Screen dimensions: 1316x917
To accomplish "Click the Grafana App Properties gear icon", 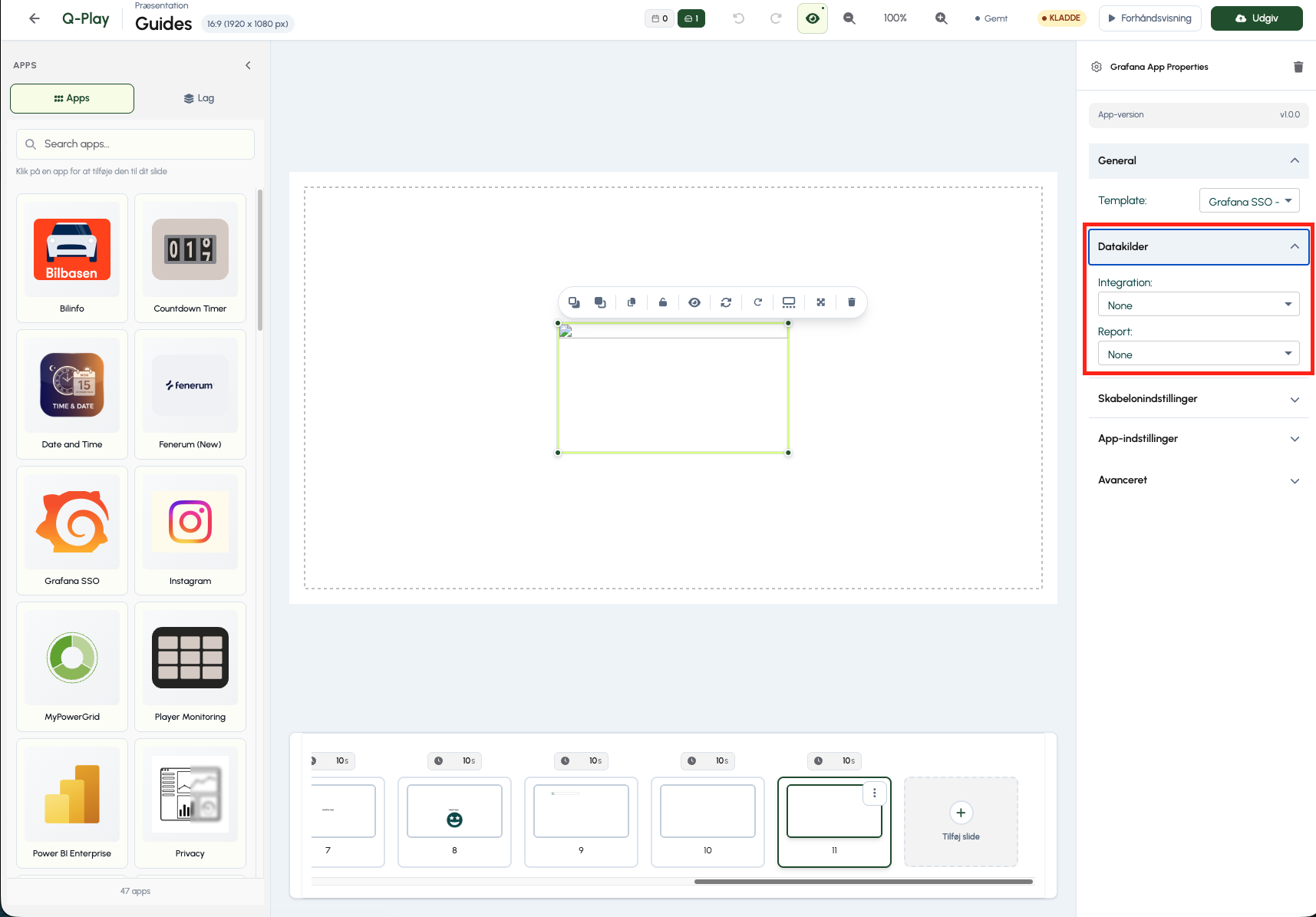I will coord(1097,67).
